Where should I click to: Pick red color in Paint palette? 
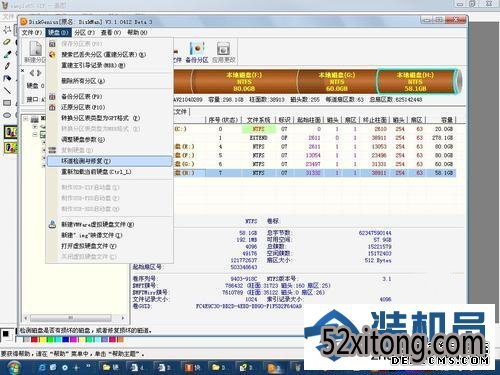point(34,340)
